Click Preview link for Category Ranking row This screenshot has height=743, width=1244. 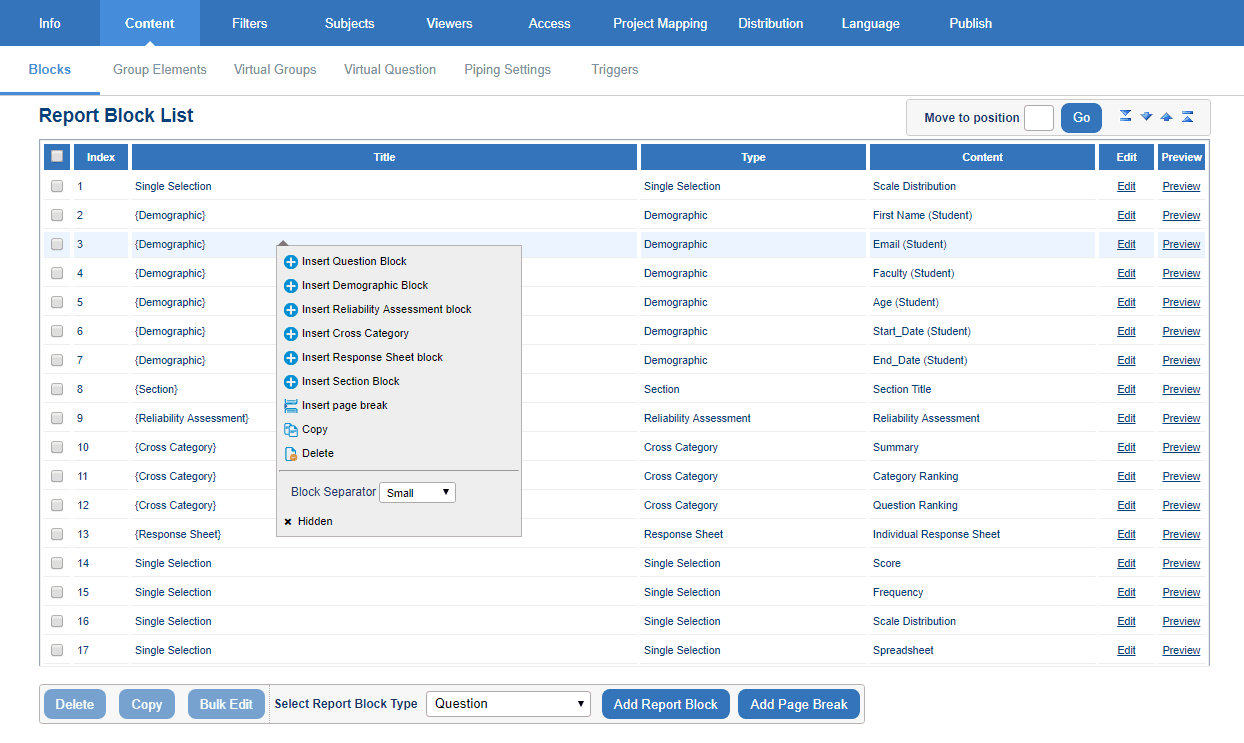(x=1181, y=476)
